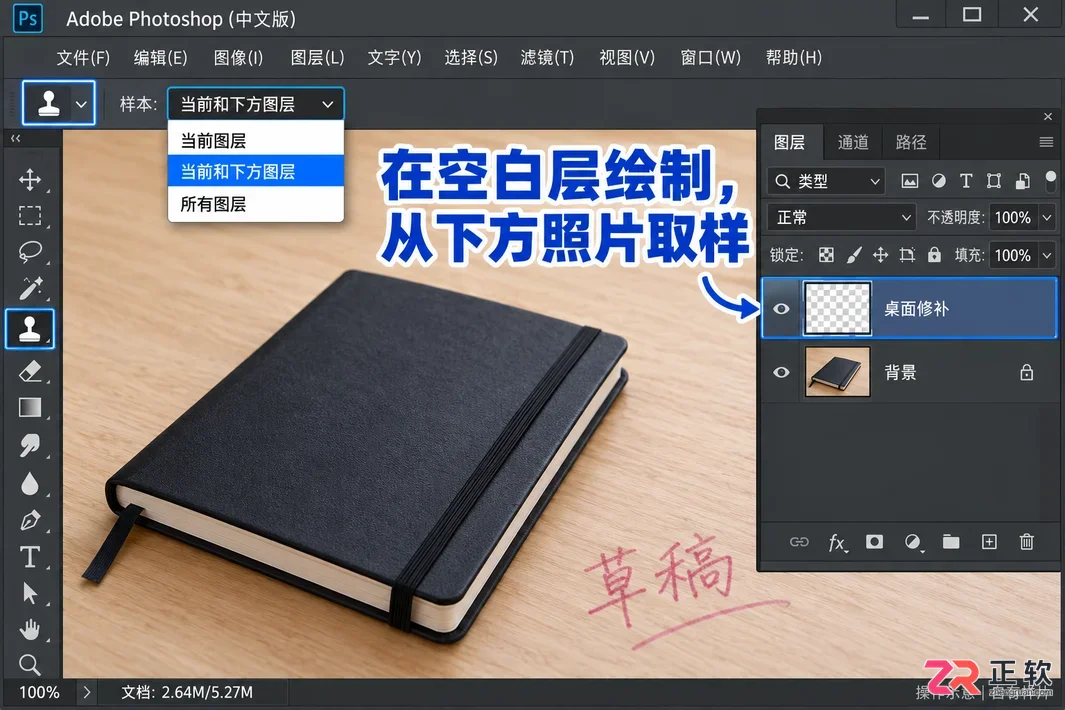
Task: Select the Eraser tool
Action: tap(29, 372)
